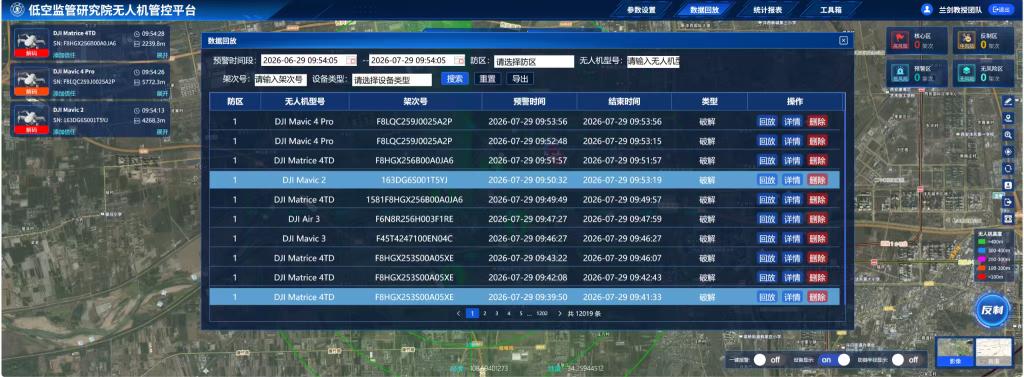The image size is (1024, 377).
Task: Open the 数据回放 menu
Action: [x=704, y=10]
